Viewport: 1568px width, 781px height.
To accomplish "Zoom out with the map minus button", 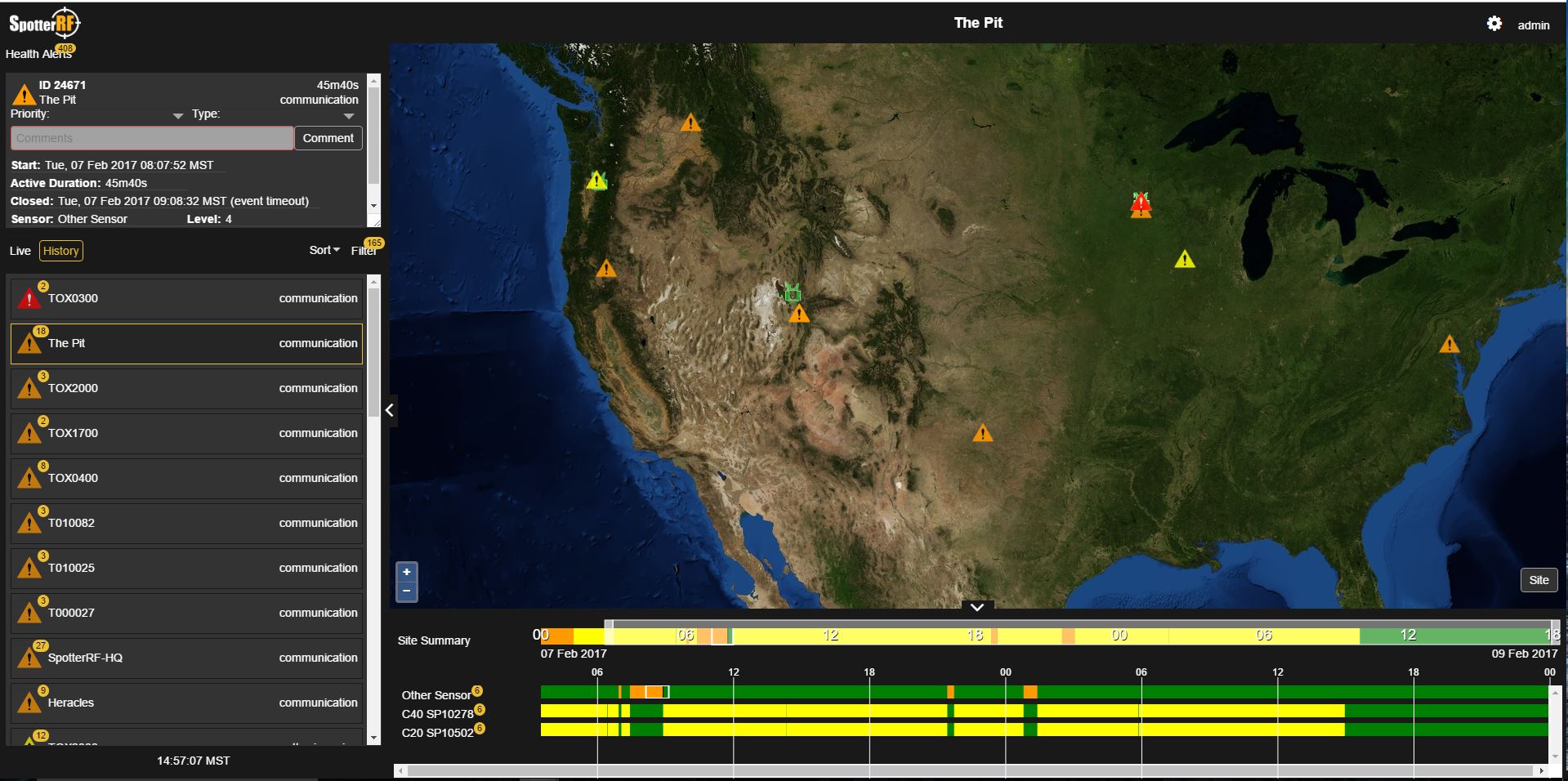I will 406,591.
